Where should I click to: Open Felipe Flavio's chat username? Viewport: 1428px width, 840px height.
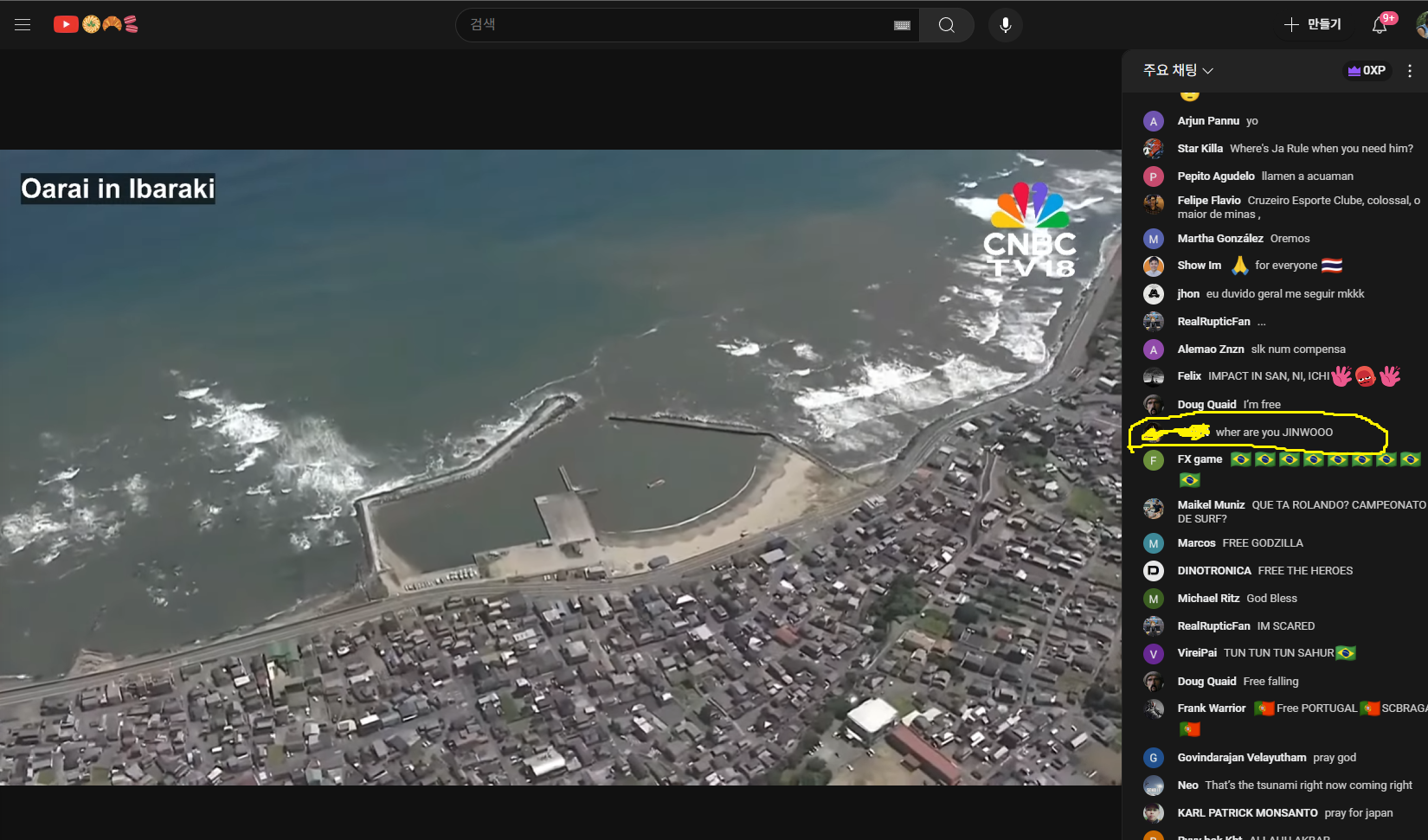click(1209, 200)
